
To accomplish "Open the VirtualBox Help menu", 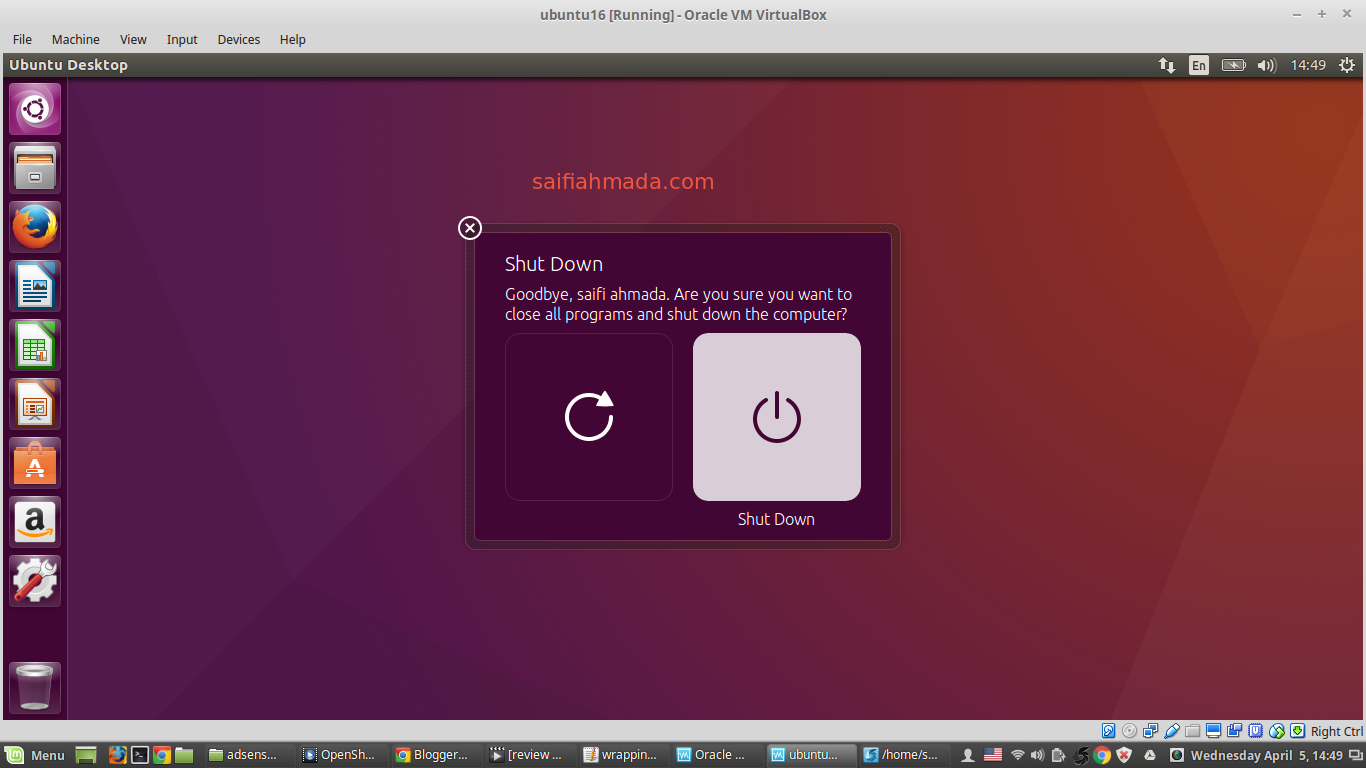I will coord(293,39).
